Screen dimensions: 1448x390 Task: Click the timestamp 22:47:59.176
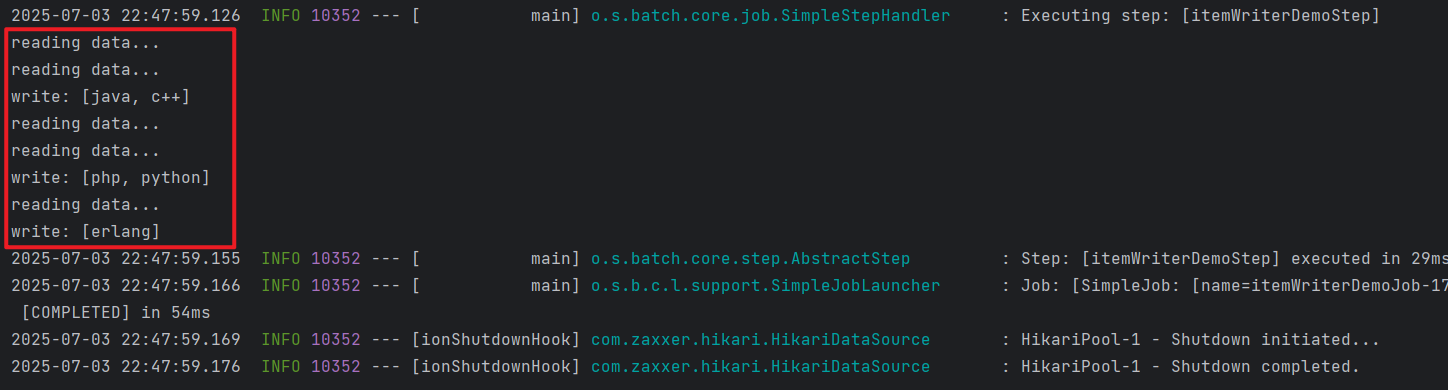point(181,366)
